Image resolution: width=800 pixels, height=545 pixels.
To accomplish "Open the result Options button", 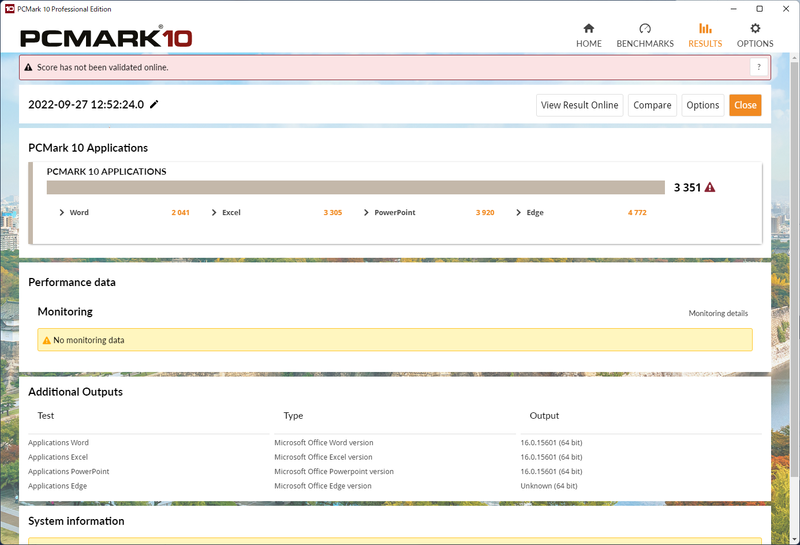I will (703, 105).
